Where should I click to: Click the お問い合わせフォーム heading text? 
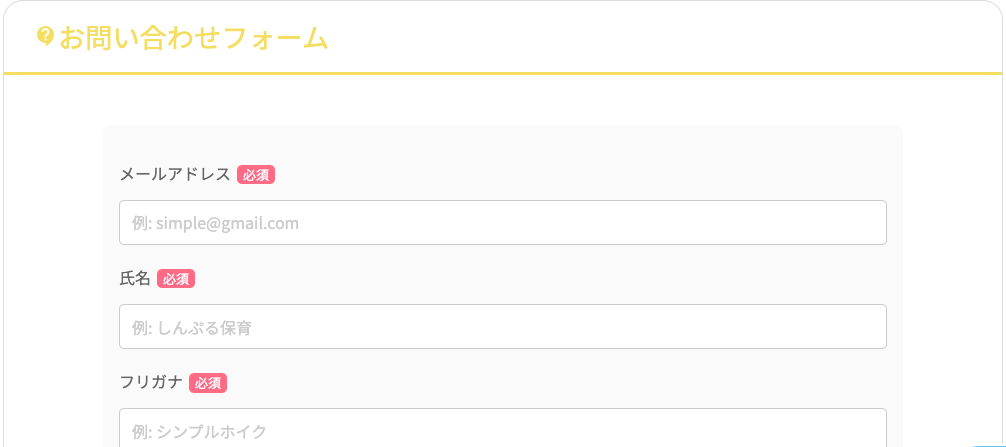[x=194, y=38]
